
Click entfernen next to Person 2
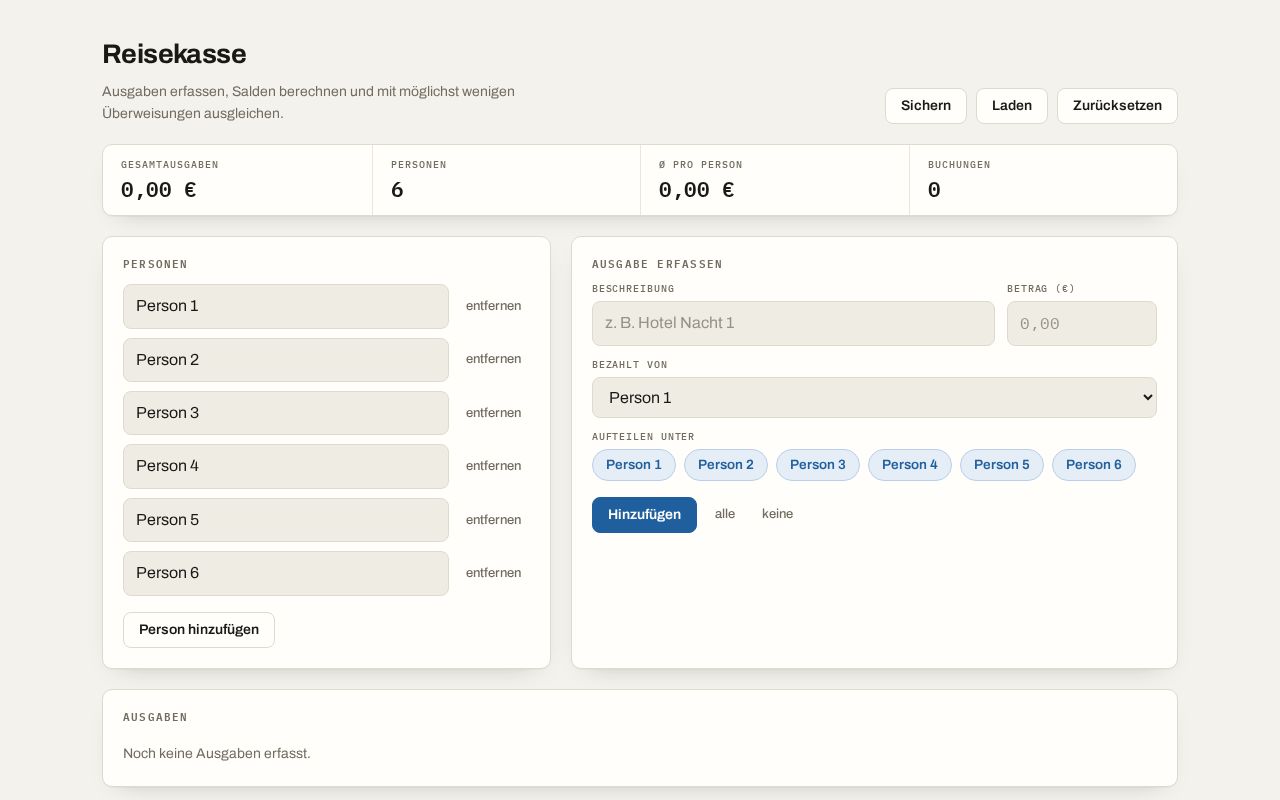click(493, 359)
